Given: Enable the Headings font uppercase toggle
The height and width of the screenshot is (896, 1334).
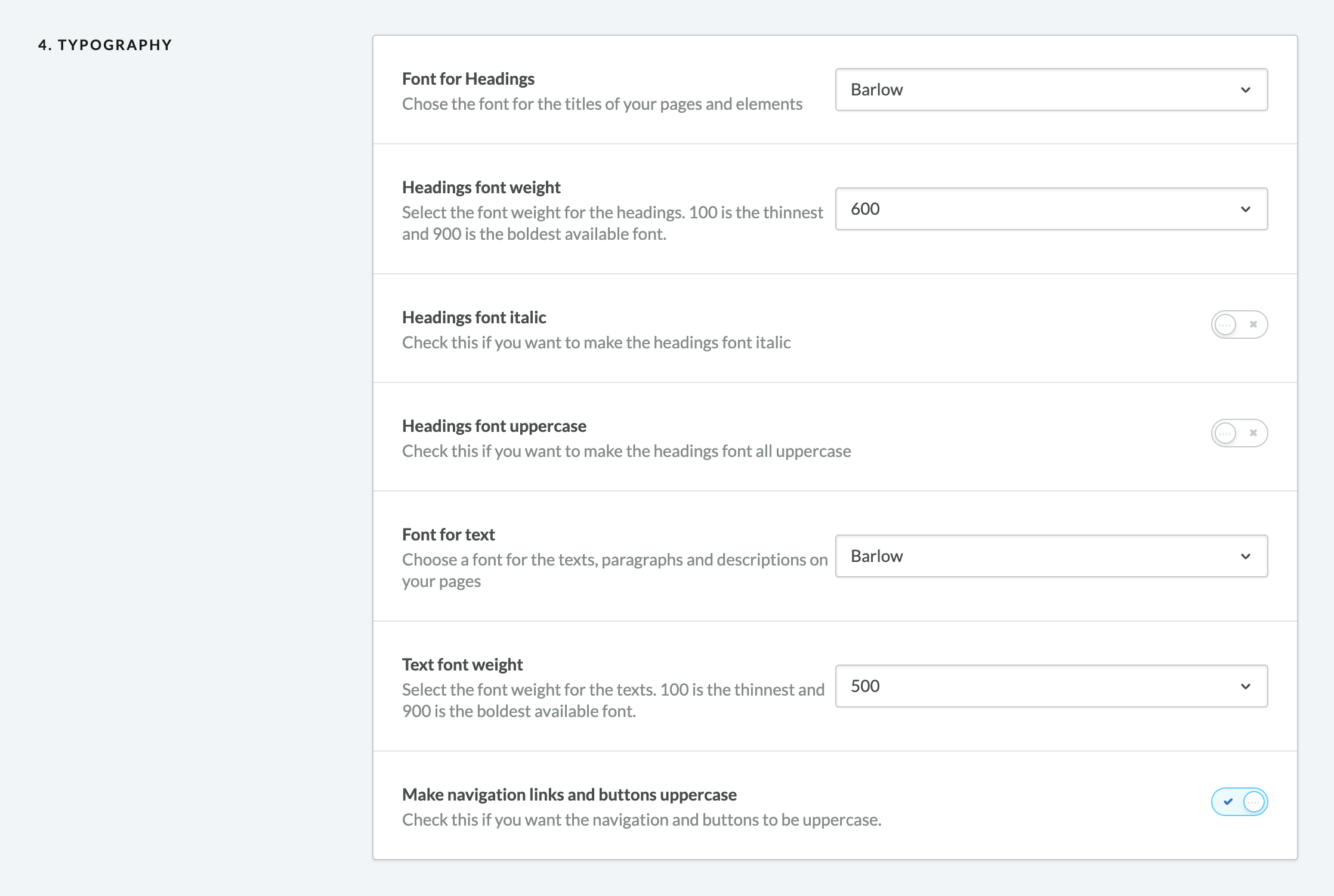Looking at the screenshot, I should click(x=1239, y=433).
